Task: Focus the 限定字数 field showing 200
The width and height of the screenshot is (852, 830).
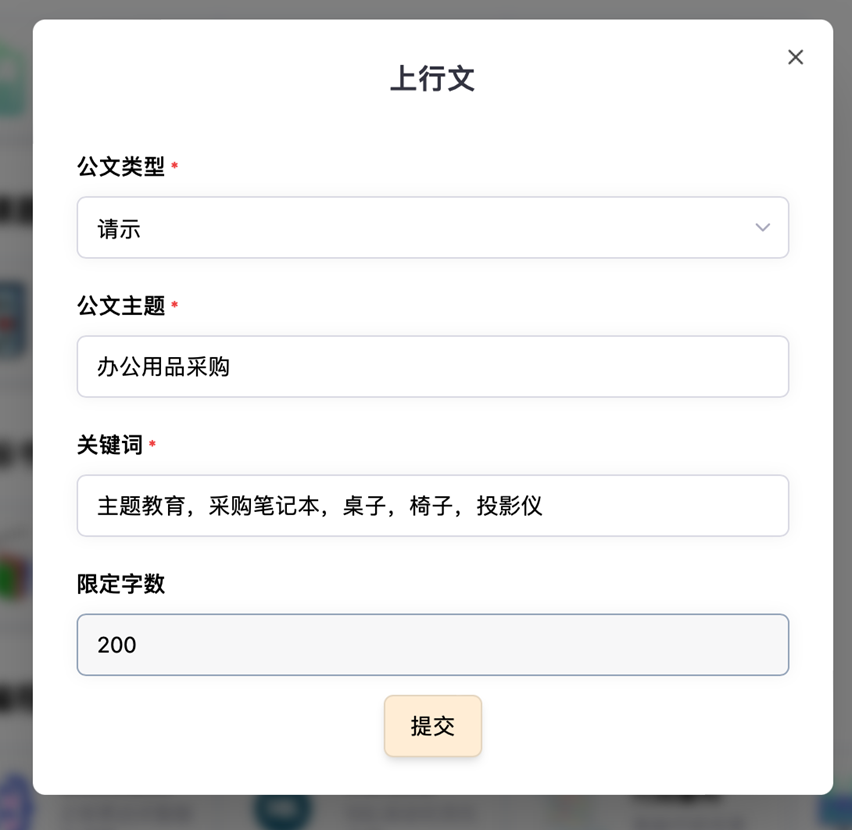Action: (433, 644)
